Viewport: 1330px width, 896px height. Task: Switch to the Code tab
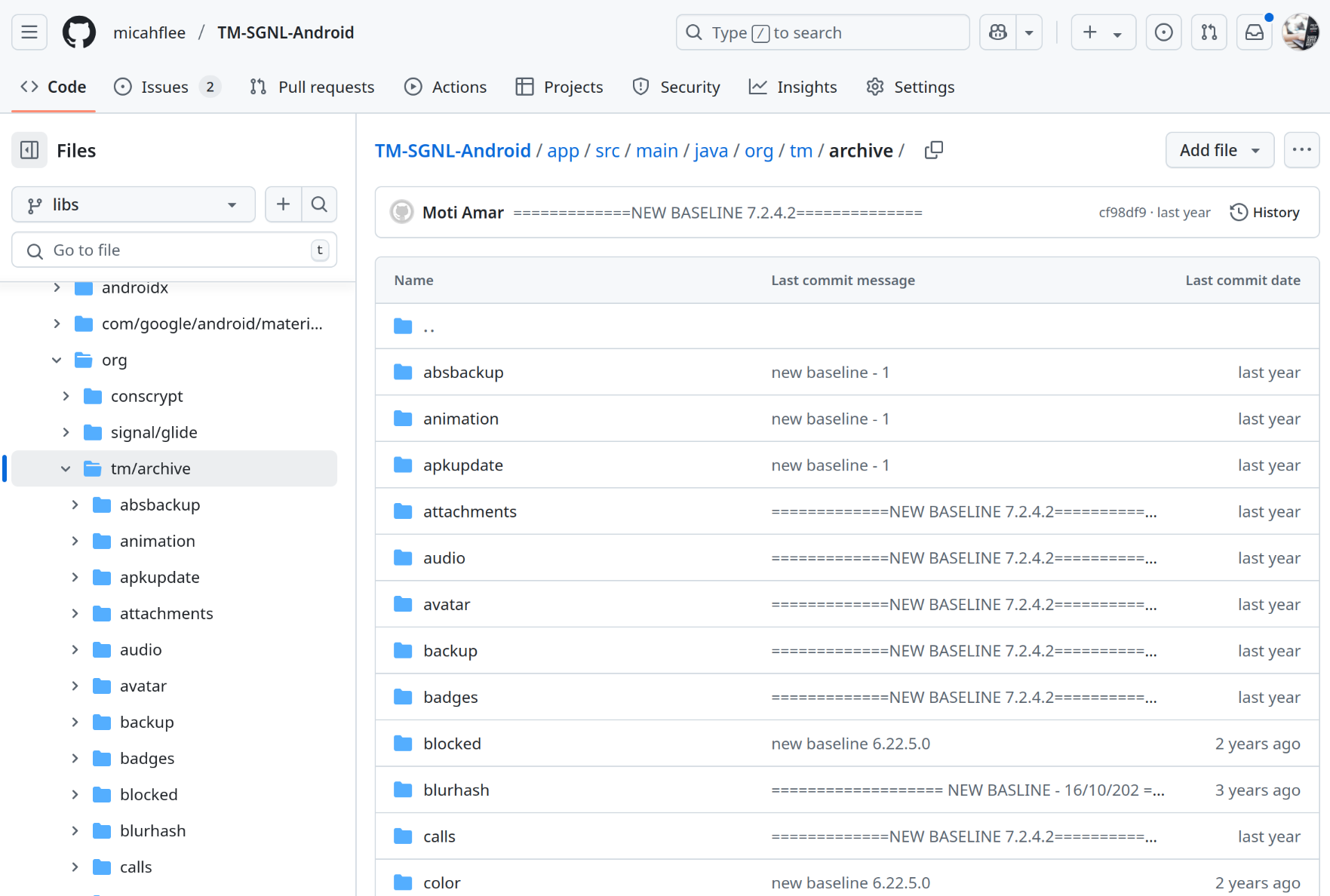click(54, 87)
